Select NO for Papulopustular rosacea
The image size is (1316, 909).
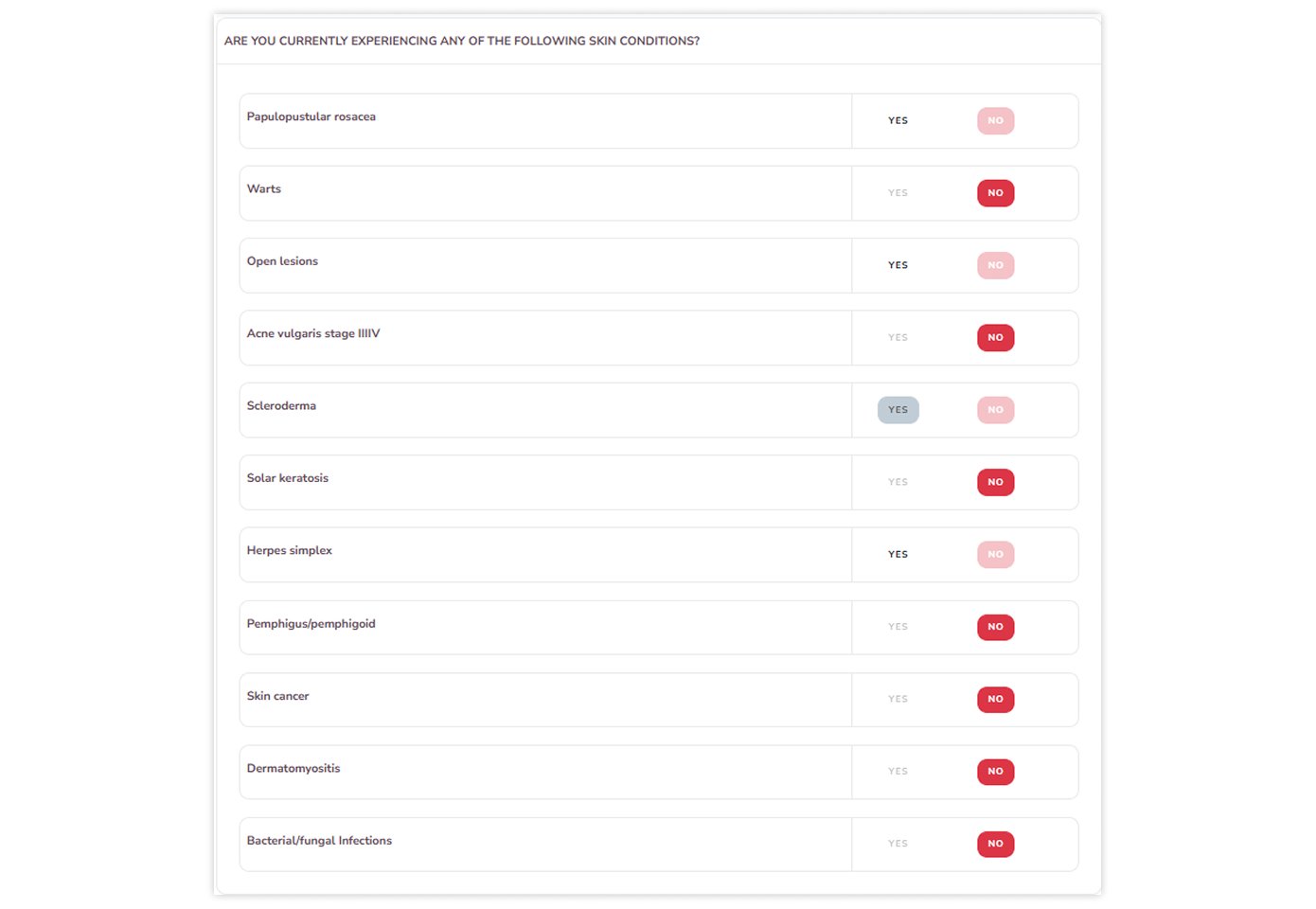tap(995, 121)
